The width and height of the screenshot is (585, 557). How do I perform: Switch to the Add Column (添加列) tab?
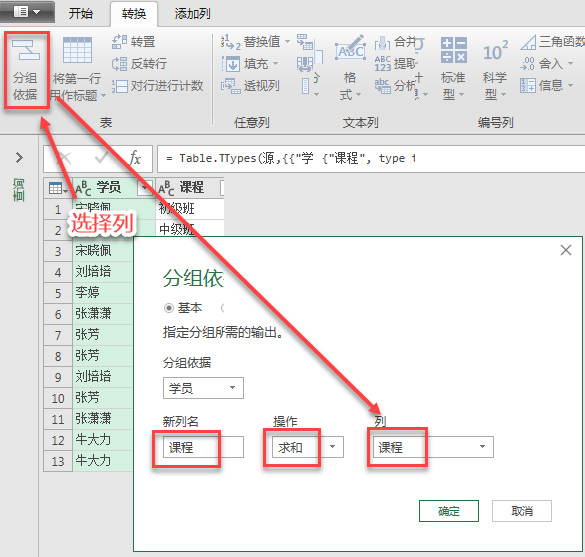tap(192, 14)
